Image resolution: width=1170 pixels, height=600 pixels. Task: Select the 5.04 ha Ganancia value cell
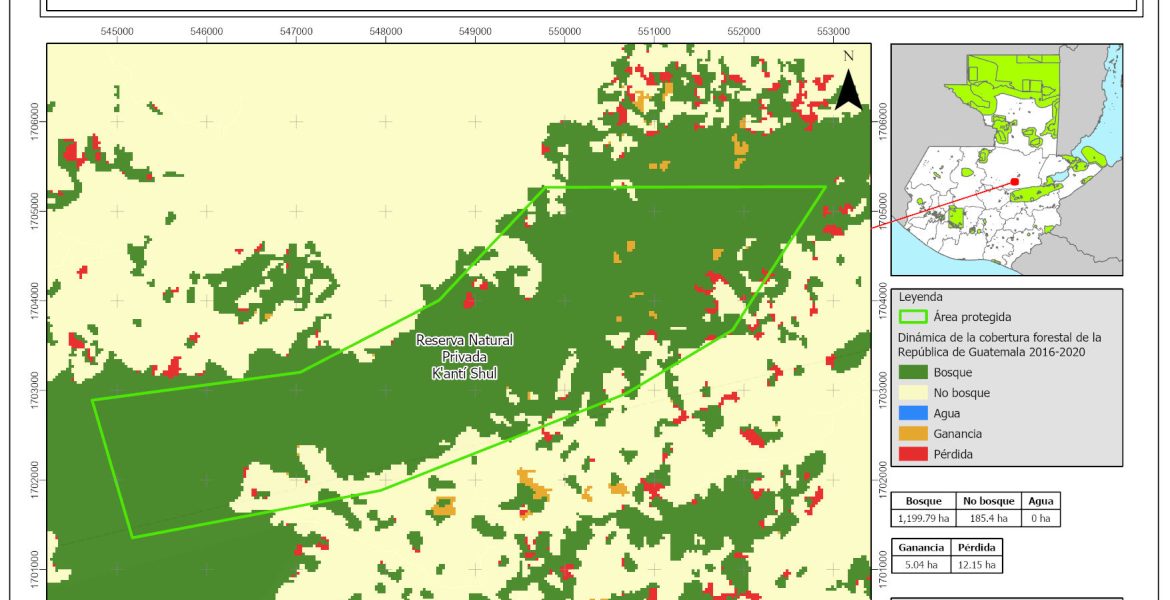919,565
